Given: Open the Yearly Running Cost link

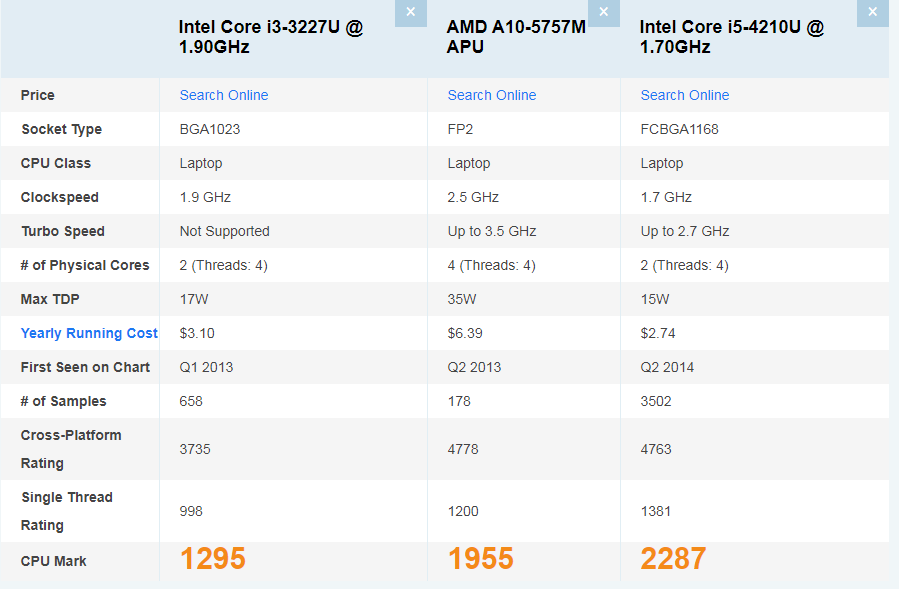Looking at the screenshot, I should coord(89,333).
